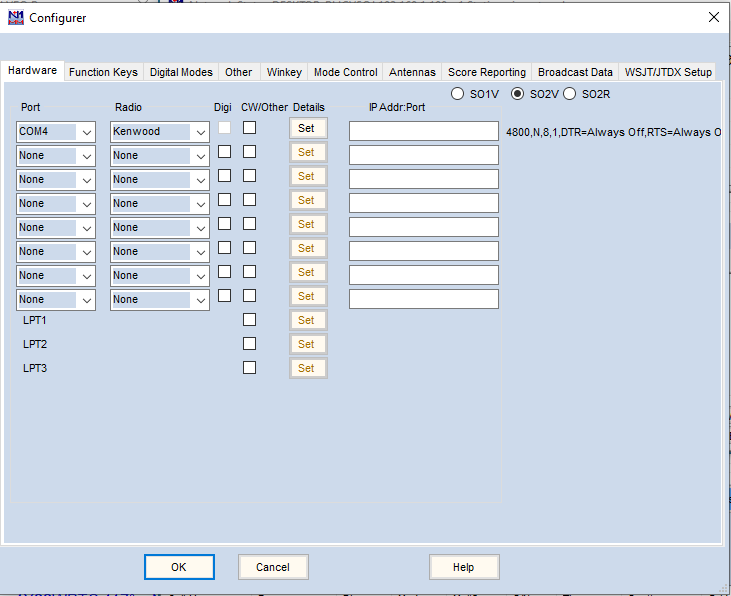The image size is (731, 596).
Task: Tick CW/Other checkbox for COM4 row
Action: coord(249,127)
